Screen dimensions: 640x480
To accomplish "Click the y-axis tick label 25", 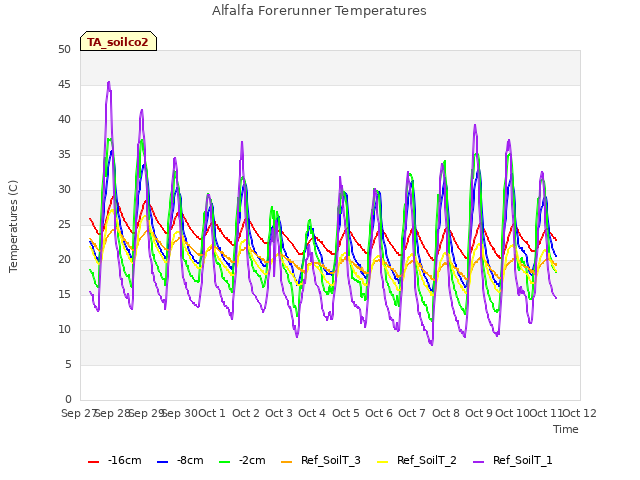I will [x=64, y=225].
